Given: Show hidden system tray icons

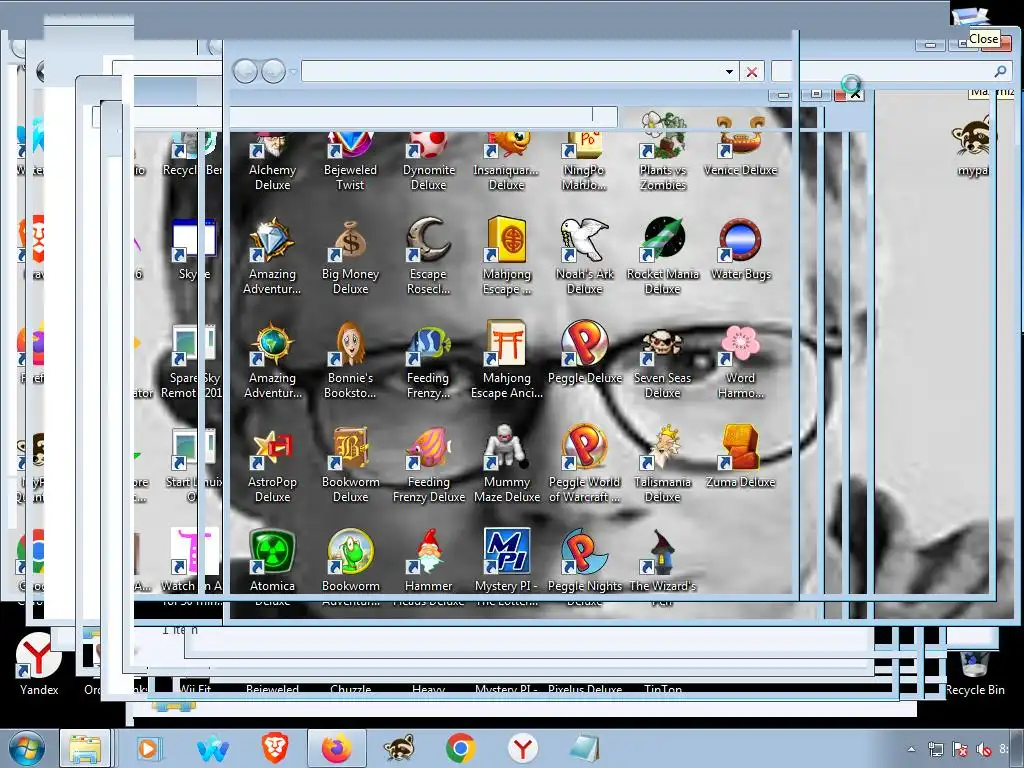Looking at the screenshot, I should click(x=911, y=750).
